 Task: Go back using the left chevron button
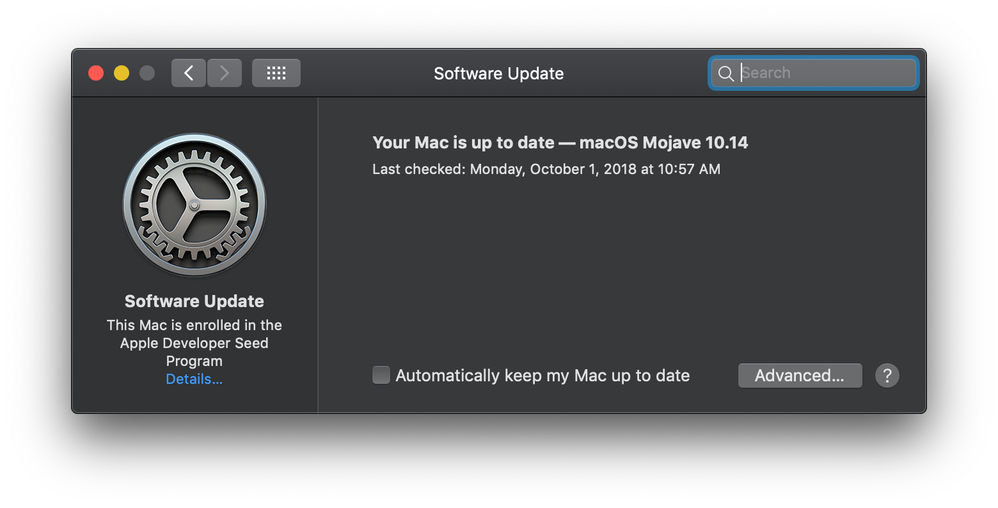188,73
